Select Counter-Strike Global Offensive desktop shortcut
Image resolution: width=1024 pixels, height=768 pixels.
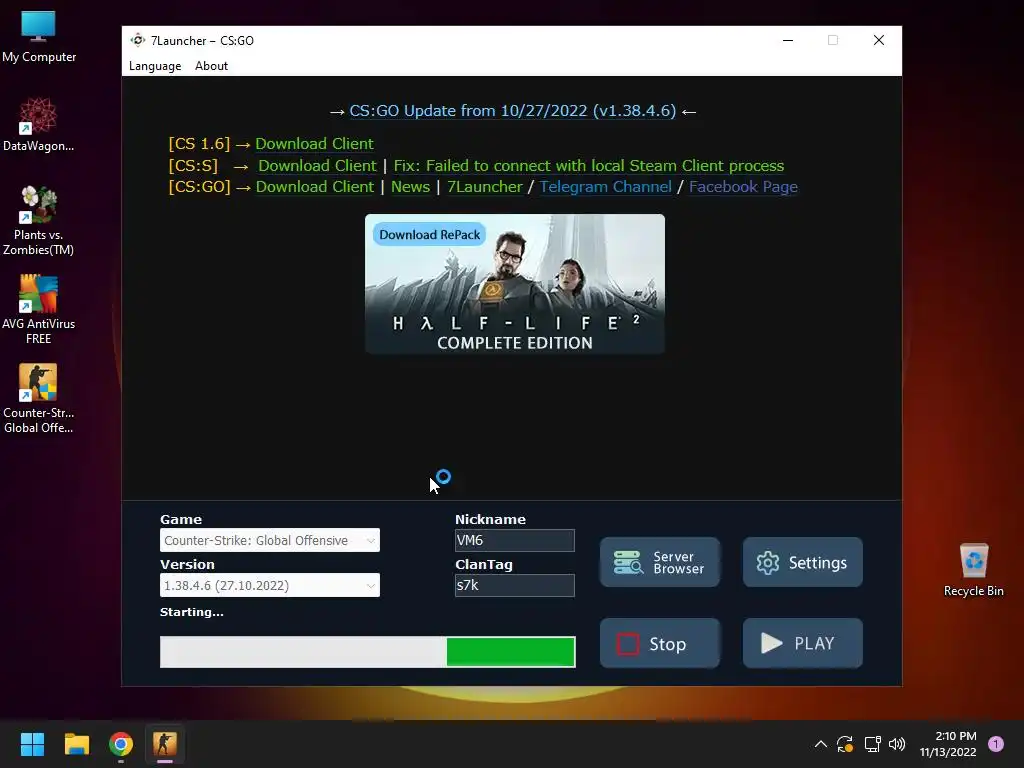point(39,399)
